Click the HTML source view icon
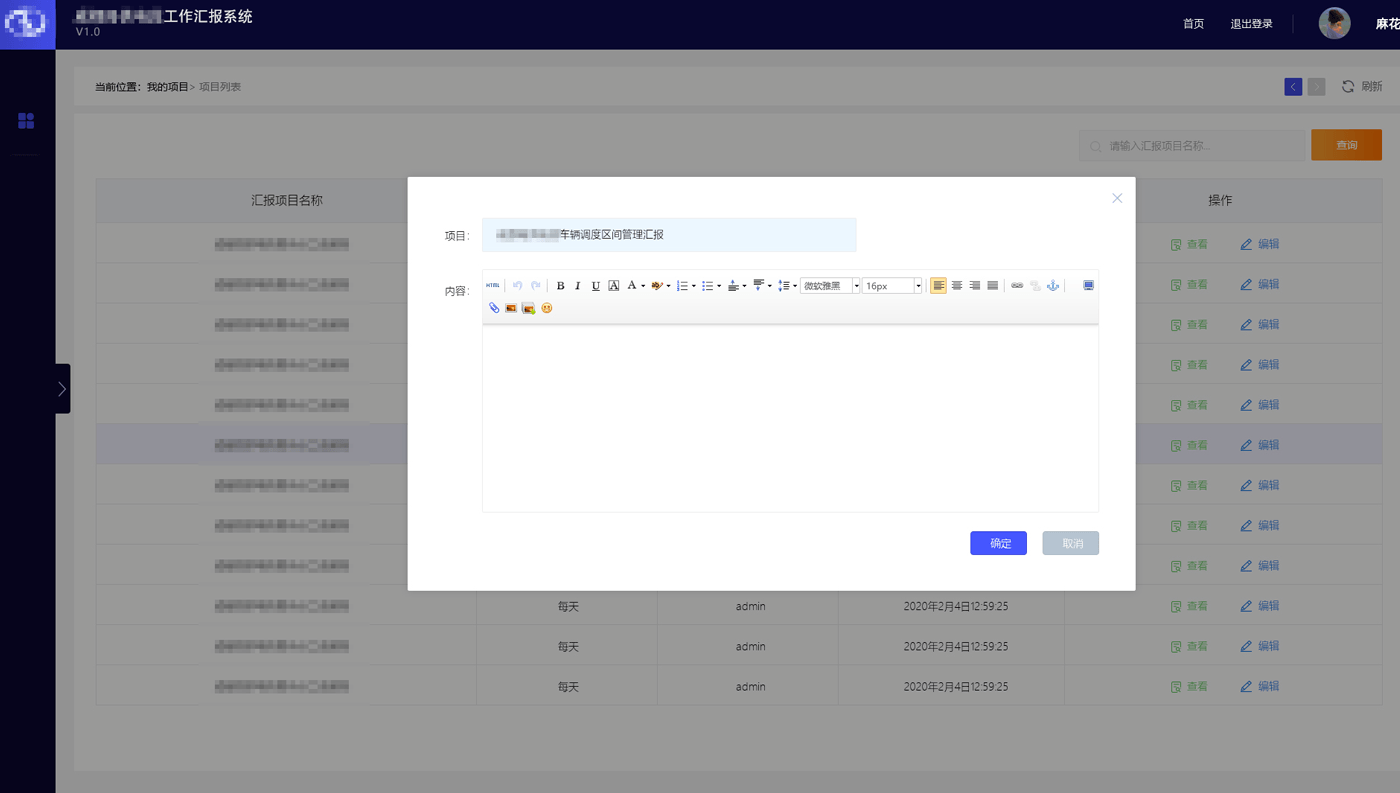The width and height of the screenshot is (1400, 793). point(493,286)
